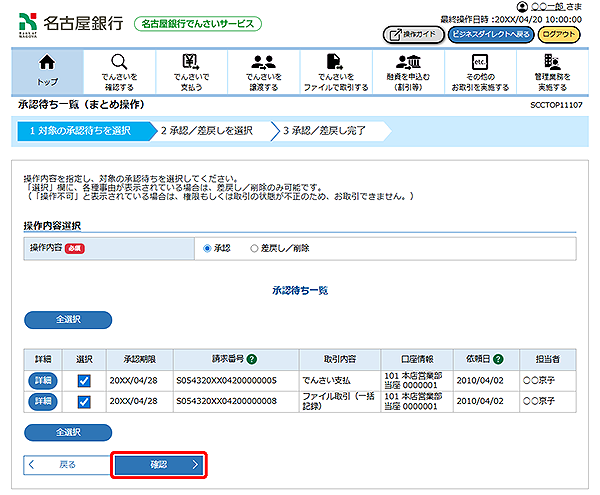Screen dimensions: 600x495
Task: Uncheck the ファイル取引 row checkbox
Action: click(84, 402)
